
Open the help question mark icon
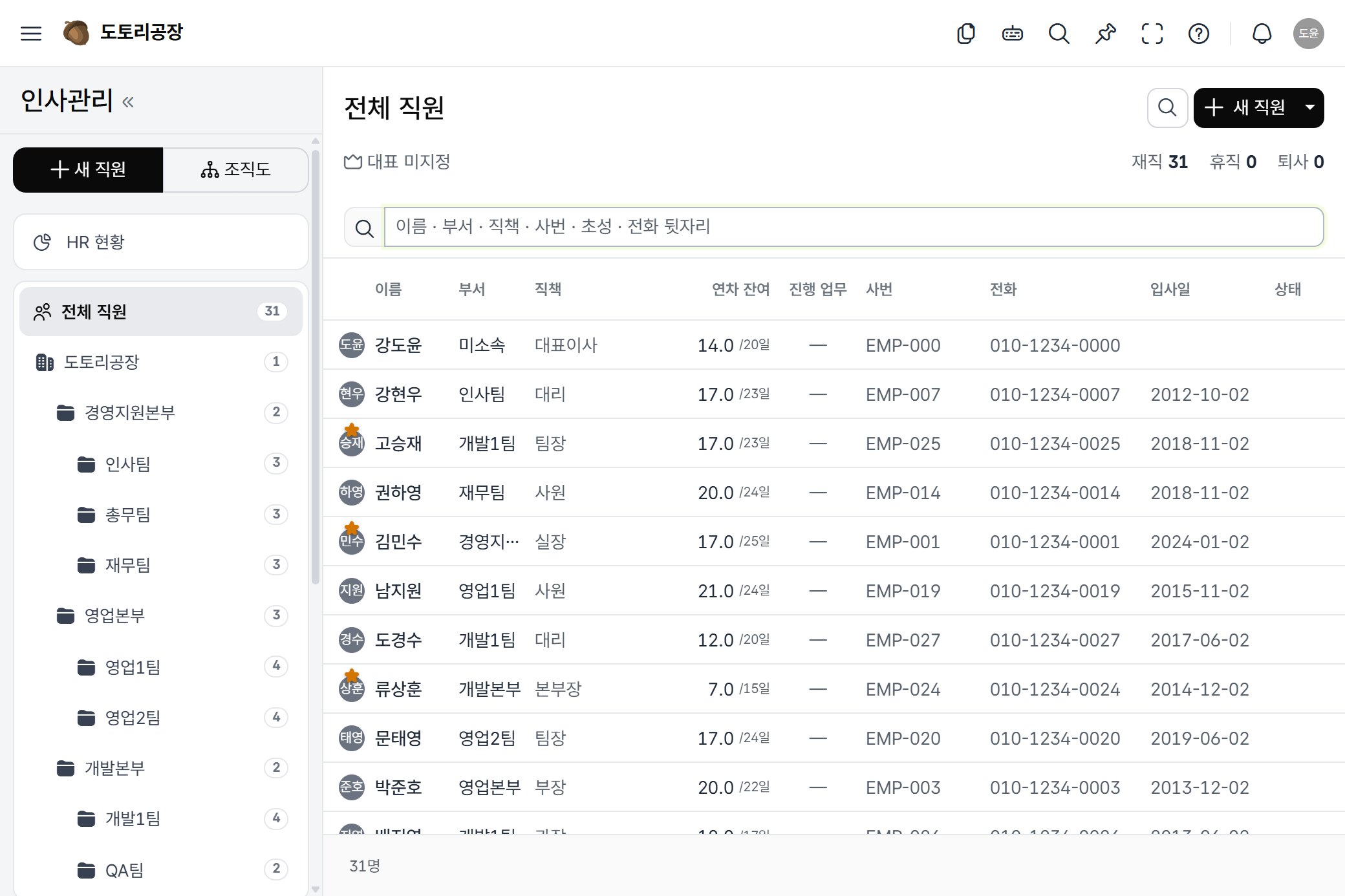pos(1198,33)
